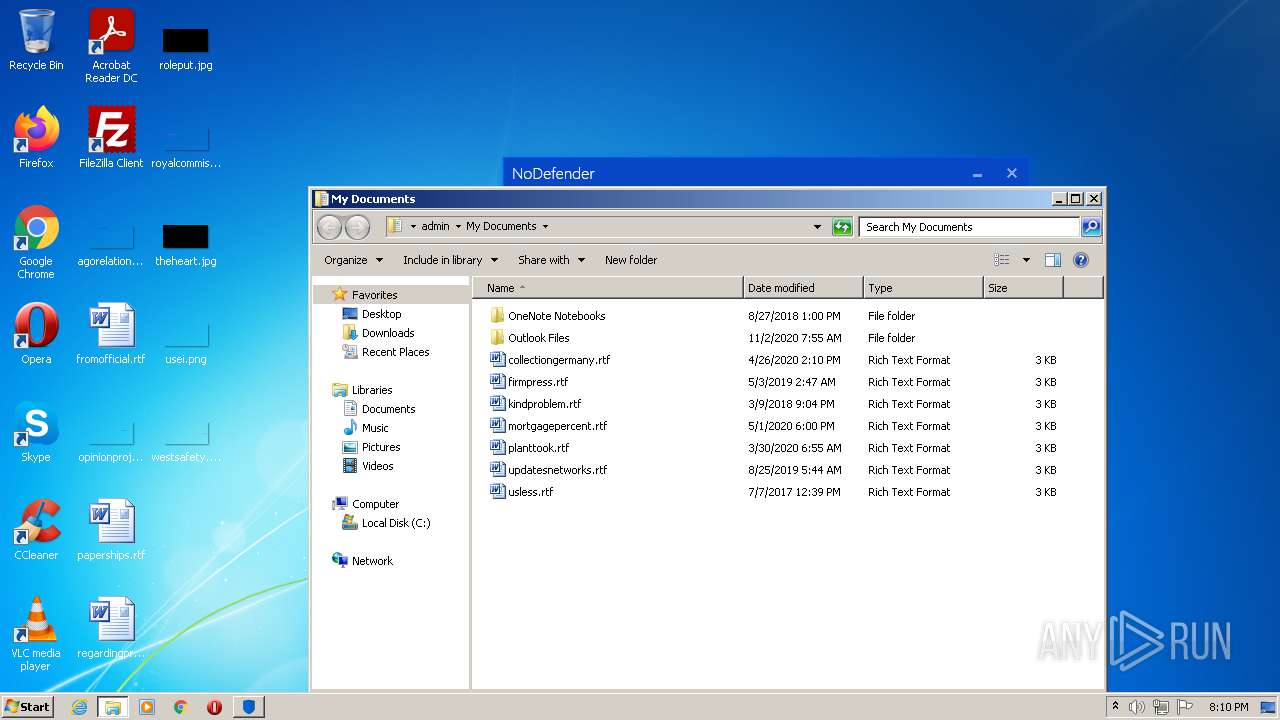Image resolution: width=1280 pixels, height=720 pixels.
Task: Open Local Disk (C:) in navigation pane
Action: (x=396, y=523)
